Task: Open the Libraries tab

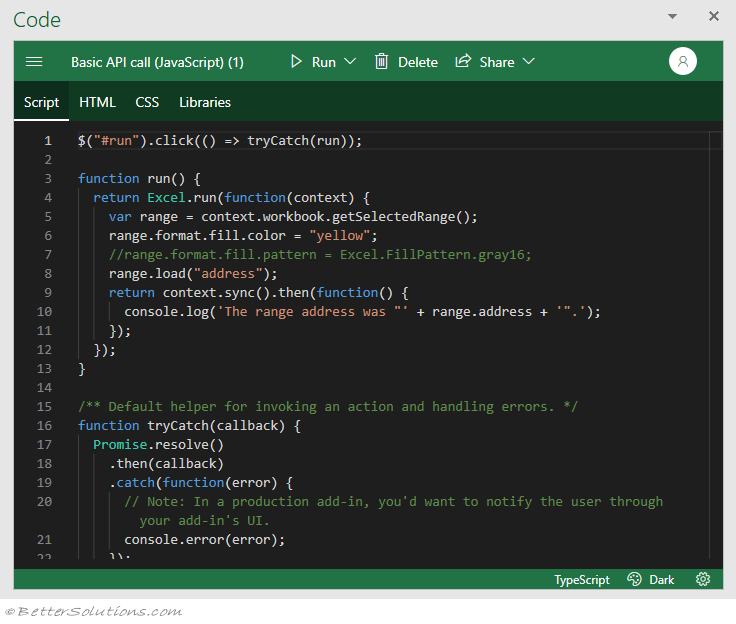Action: click(205, 102)
